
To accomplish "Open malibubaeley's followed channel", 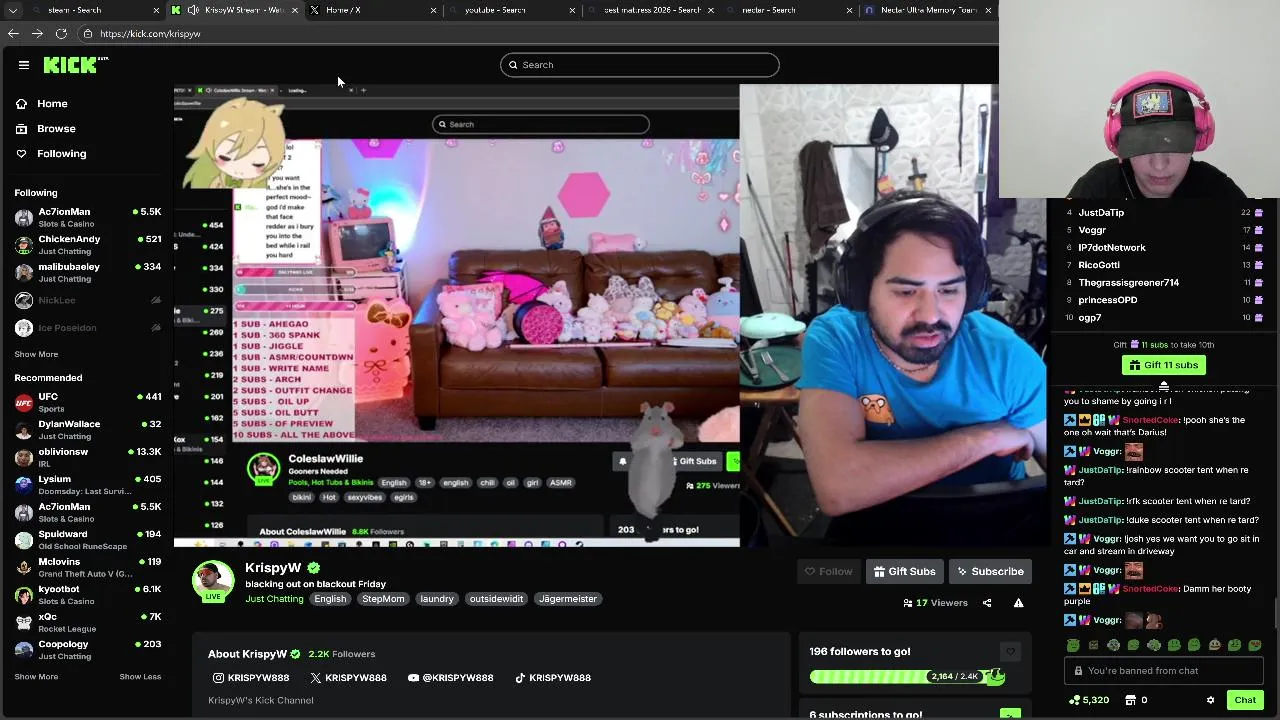I will (x=87, y=272).
